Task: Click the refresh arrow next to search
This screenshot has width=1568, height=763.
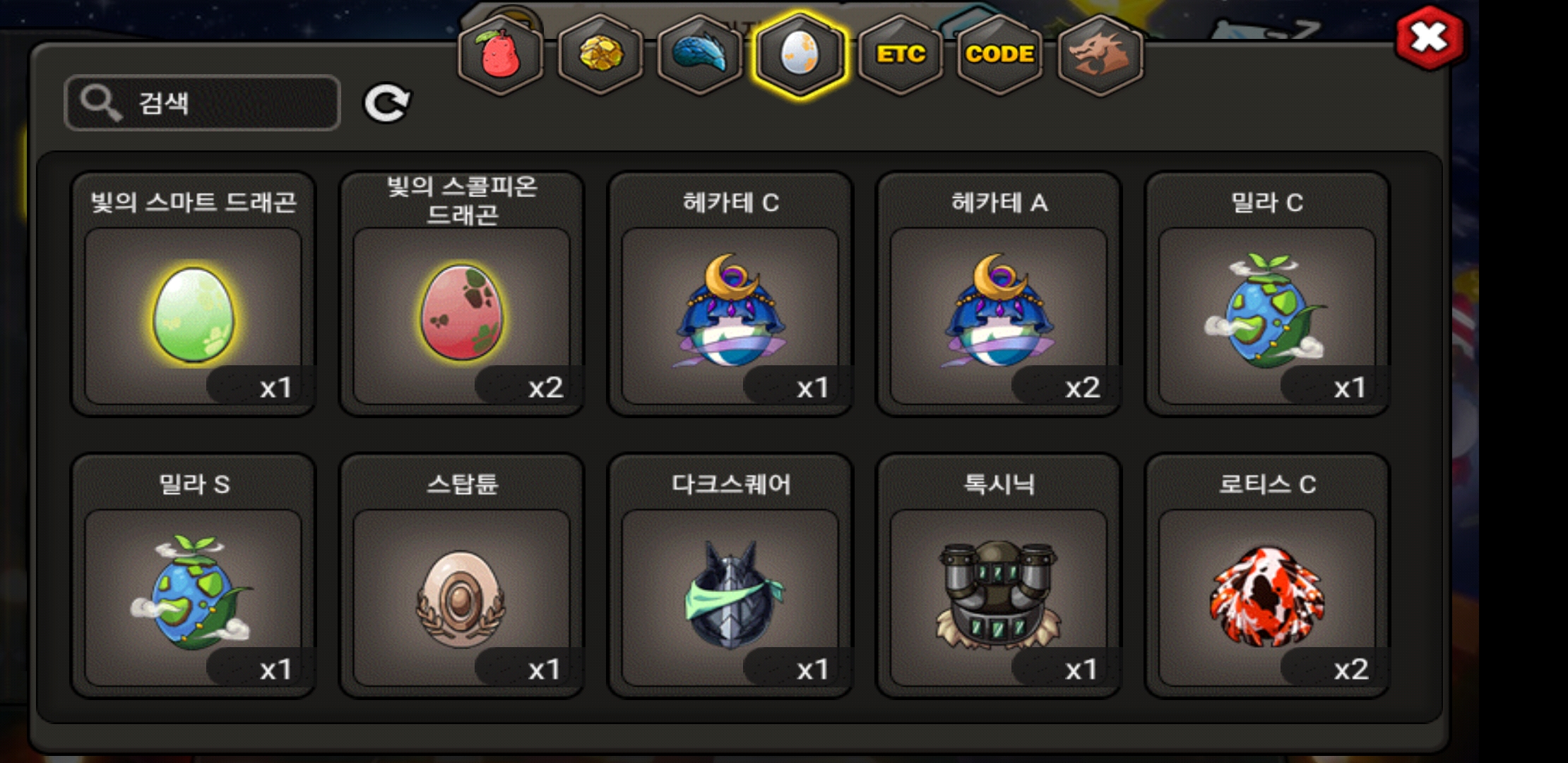Action: click(386, 103)
